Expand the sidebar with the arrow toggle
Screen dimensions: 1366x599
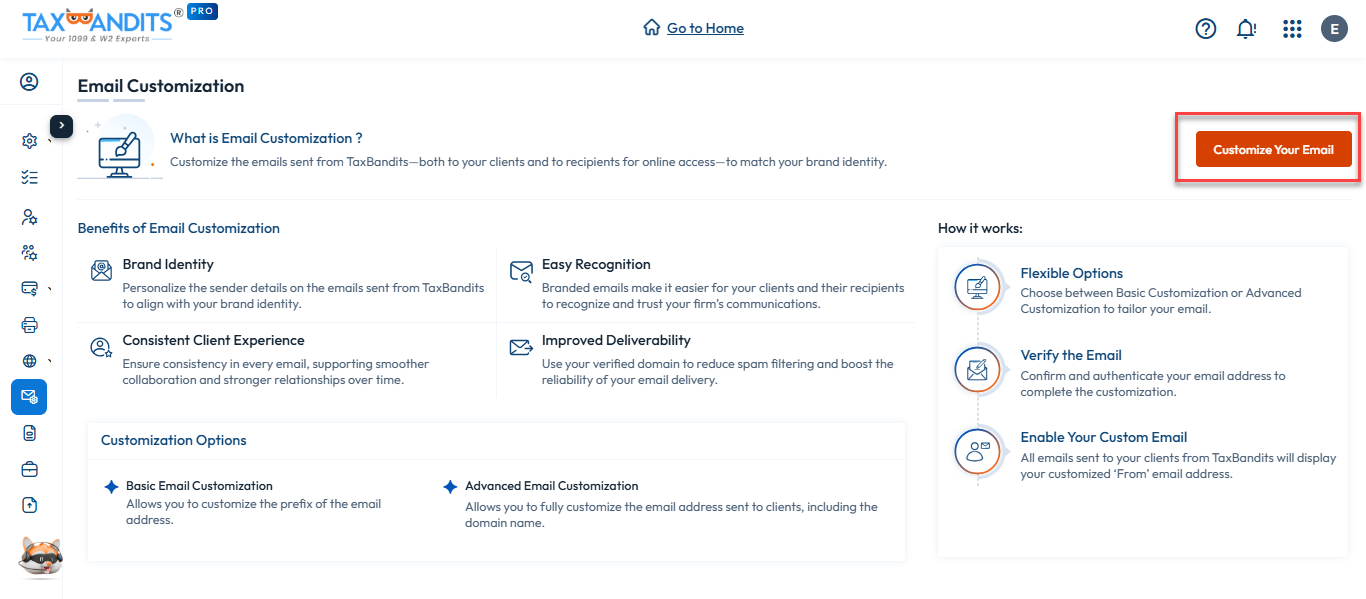pyautogui.click(x=62, y=126)
